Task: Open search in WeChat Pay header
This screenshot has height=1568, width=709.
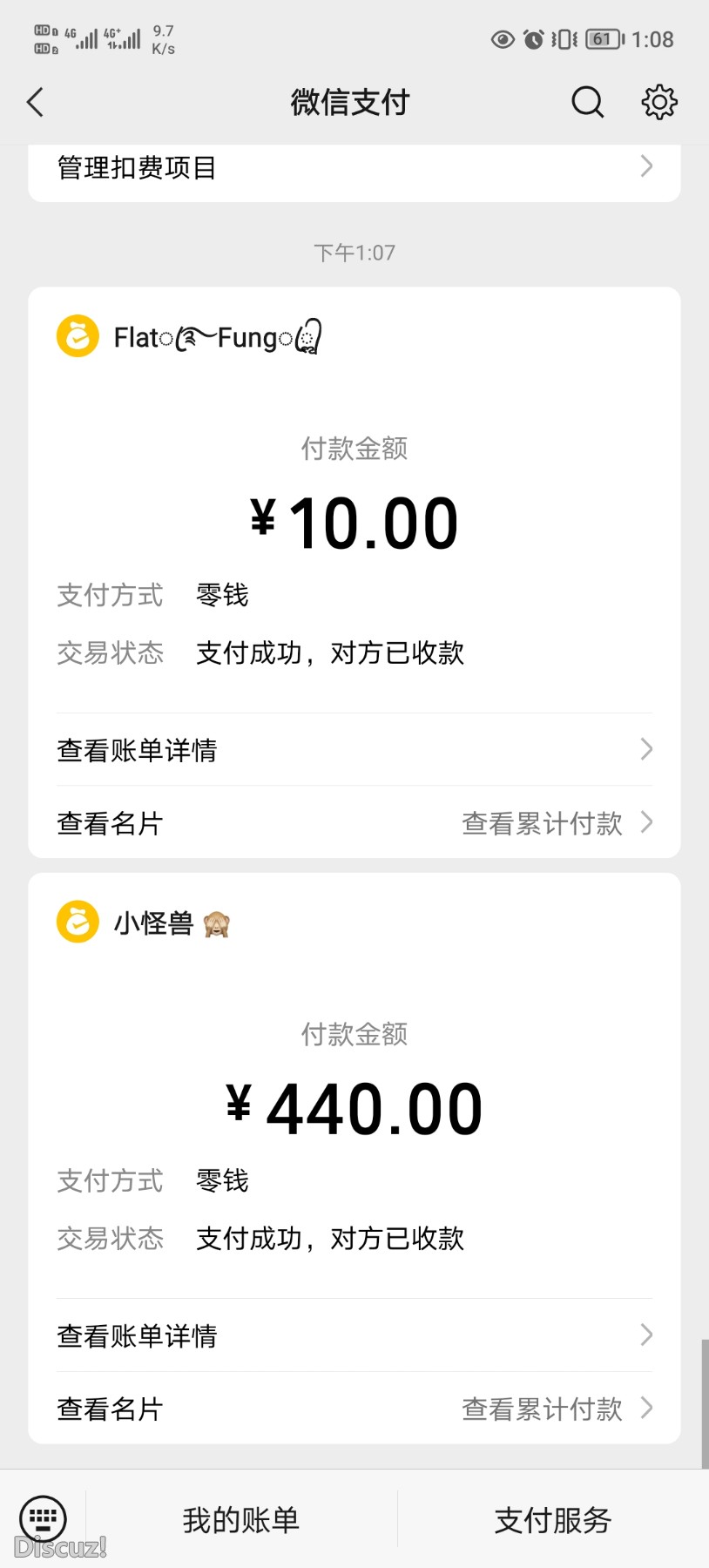Action: coord(587,102)
